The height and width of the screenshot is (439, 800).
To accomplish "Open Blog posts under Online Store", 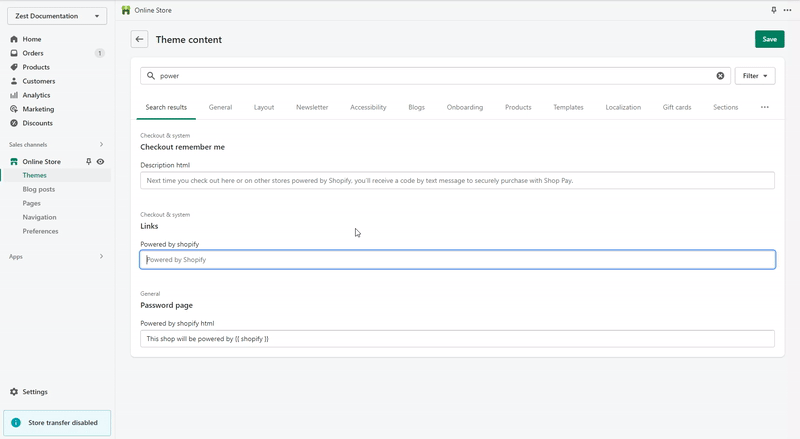I will click(x=39, y=189).
